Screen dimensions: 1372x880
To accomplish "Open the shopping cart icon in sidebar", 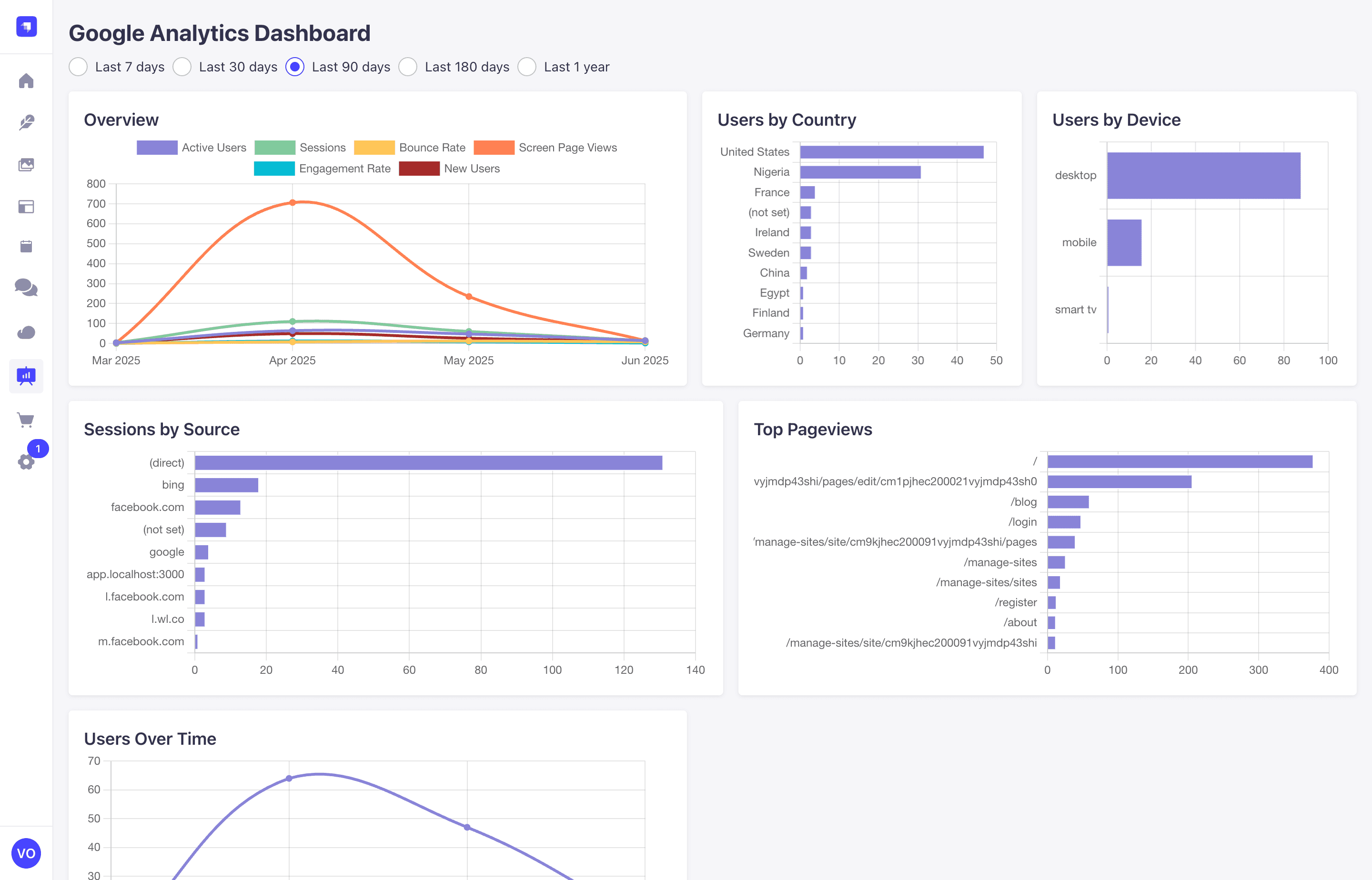I will coord(26,420).
